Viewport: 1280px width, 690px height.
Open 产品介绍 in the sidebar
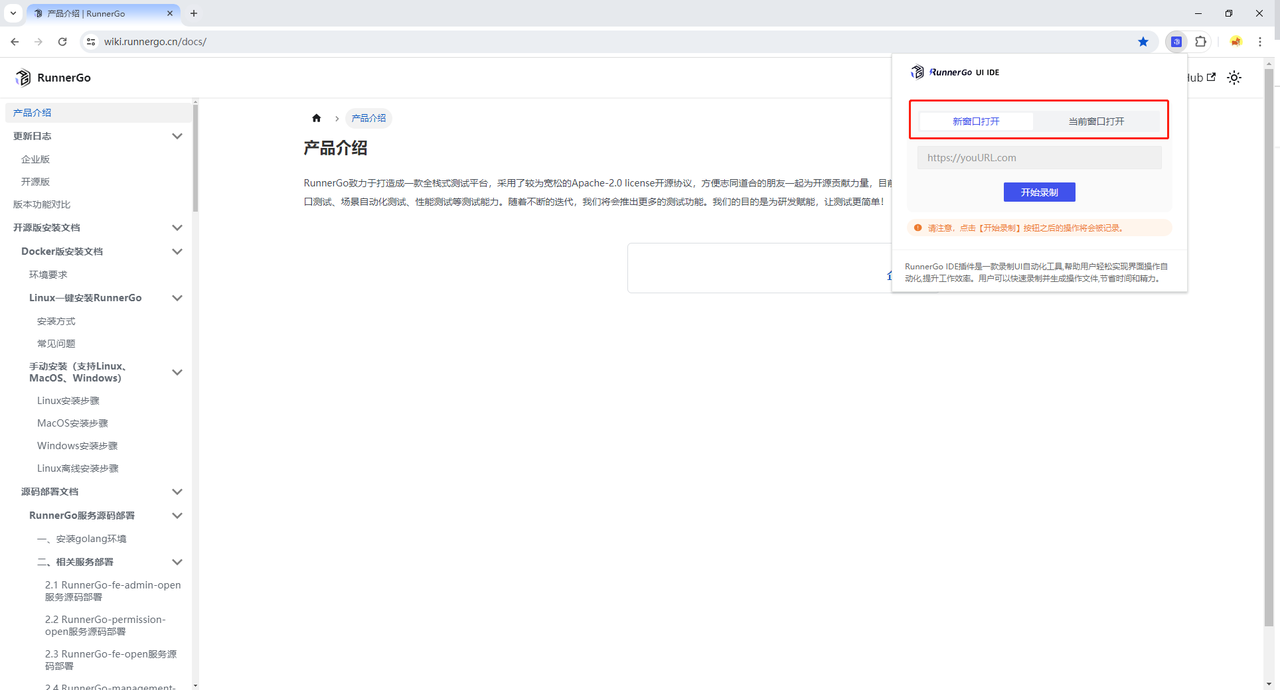(32, 113)
